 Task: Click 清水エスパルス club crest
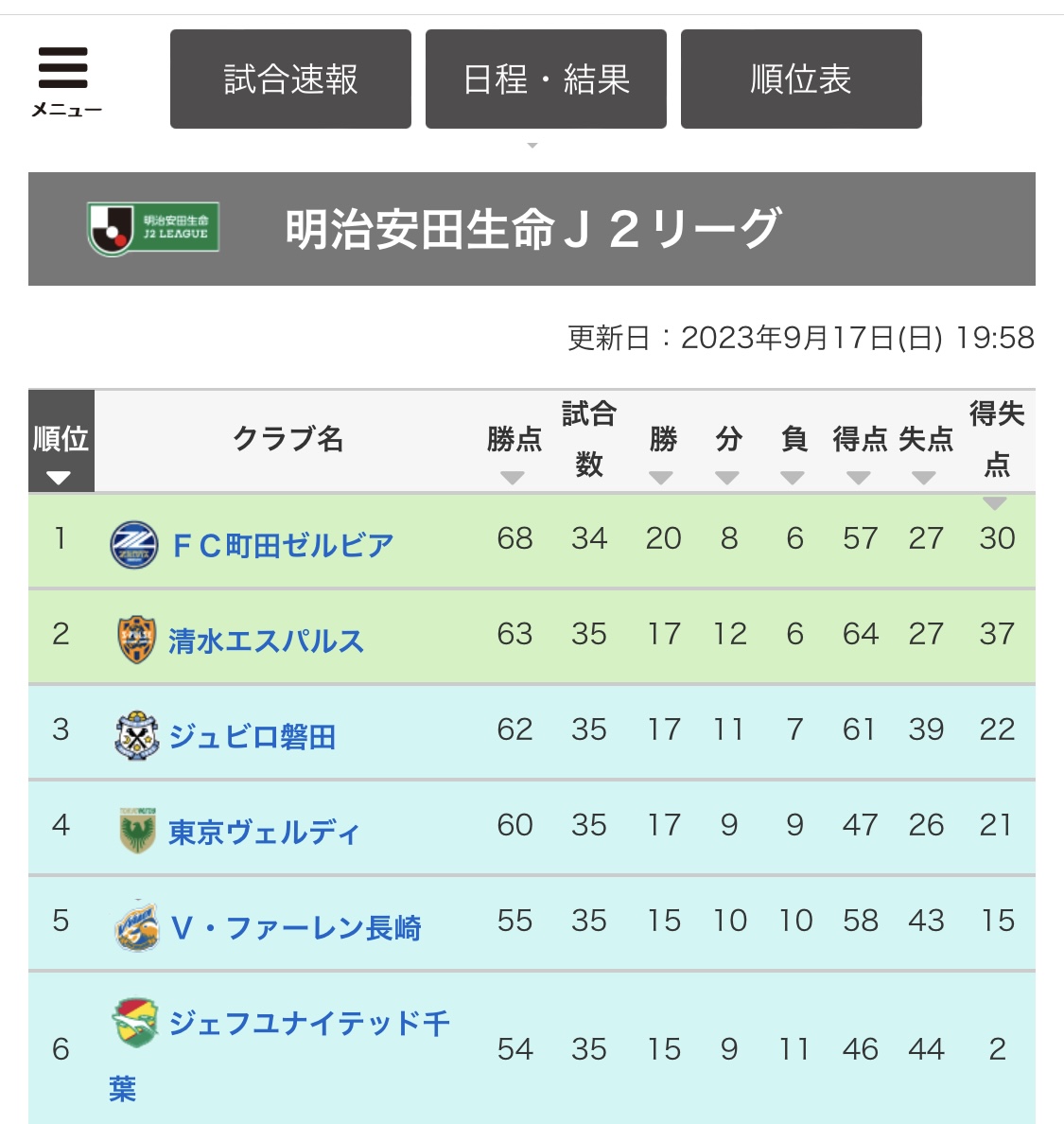[x=136, y=640]
